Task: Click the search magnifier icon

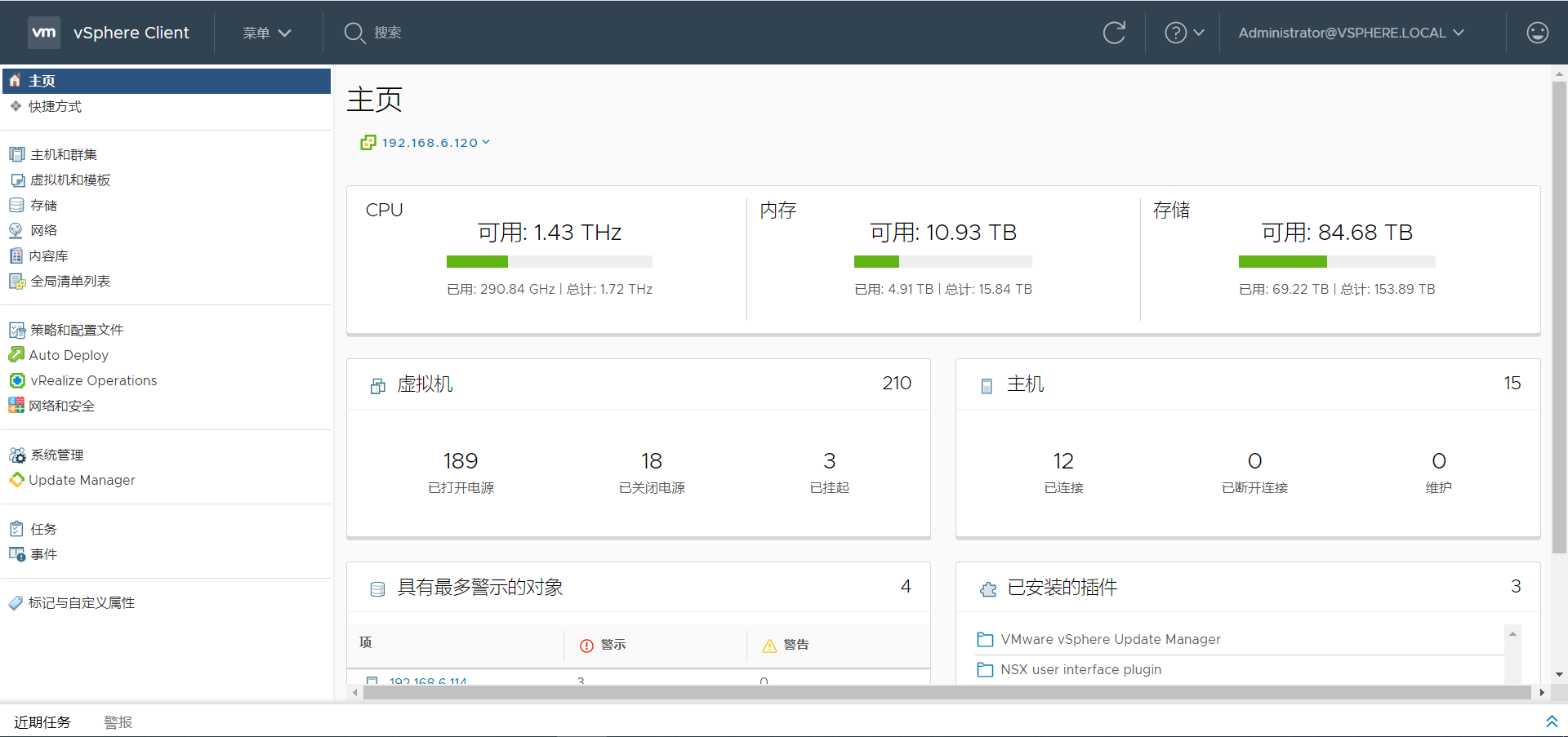Action: coord(354,33)
